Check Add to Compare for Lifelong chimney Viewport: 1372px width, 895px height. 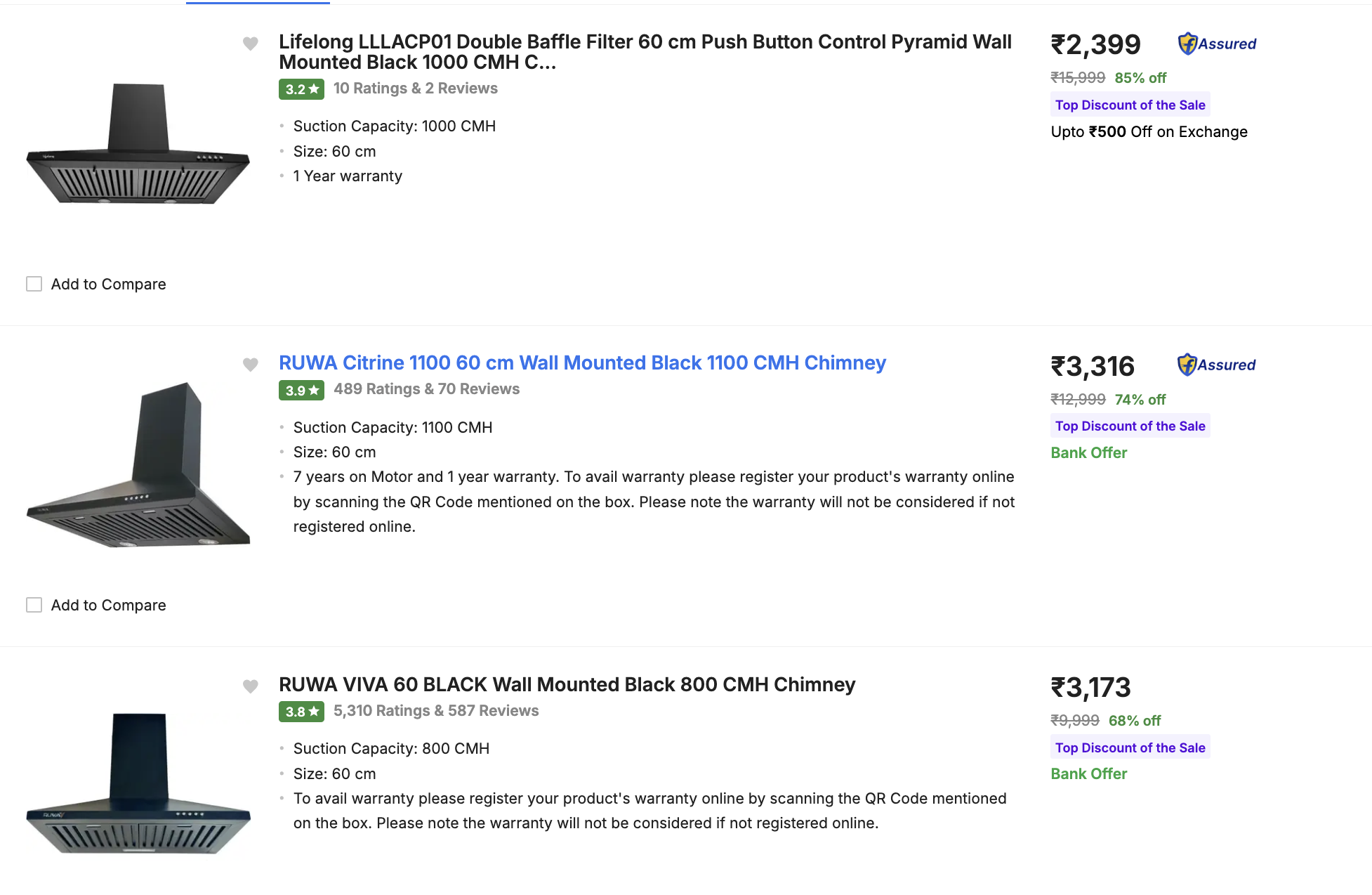tap(34, 284)
